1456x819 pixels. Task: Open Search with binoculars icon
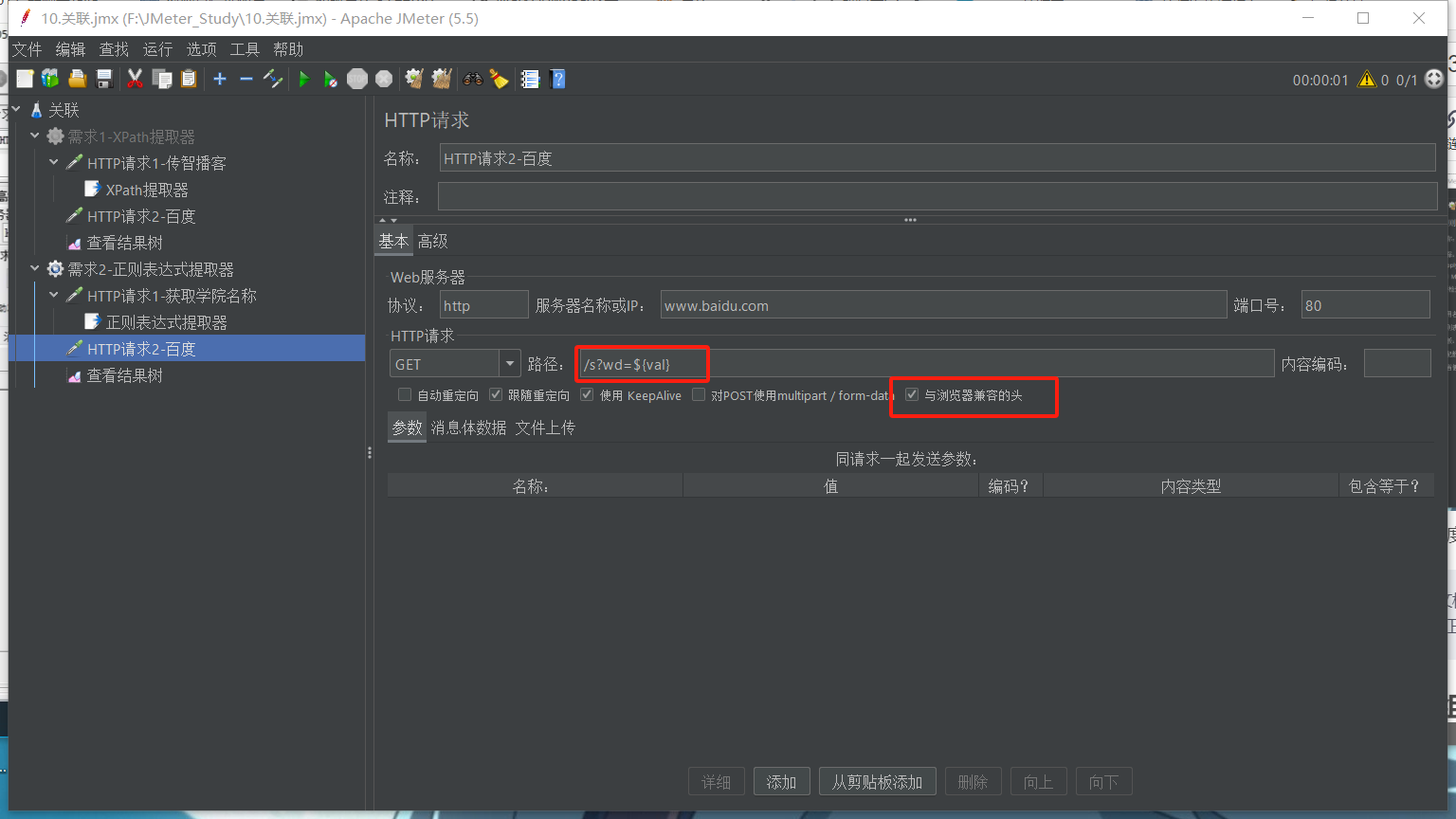(472, 79)
